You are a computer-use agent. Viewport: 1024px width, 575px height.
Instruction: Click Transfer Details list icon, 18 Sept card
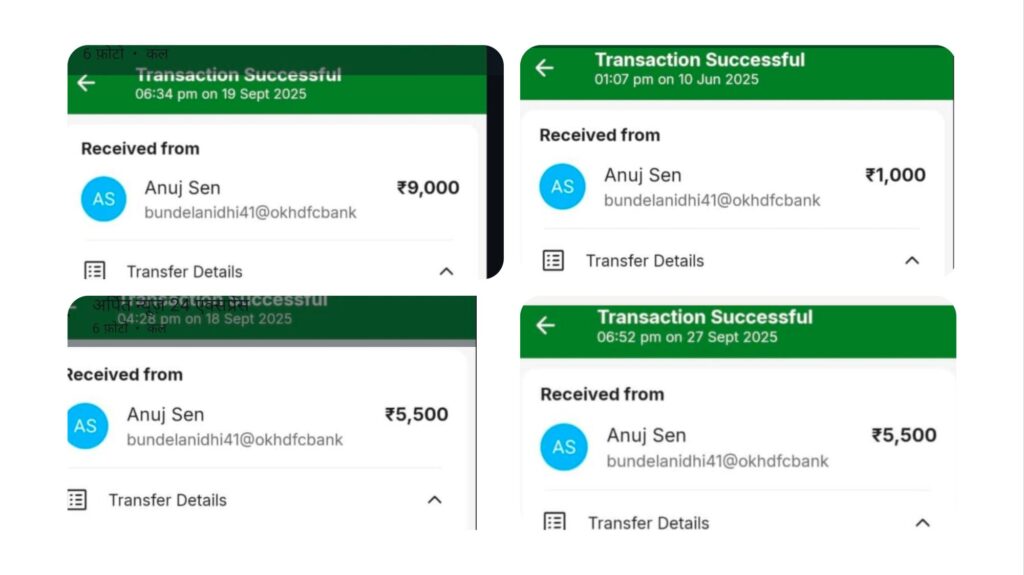[77, 499]
